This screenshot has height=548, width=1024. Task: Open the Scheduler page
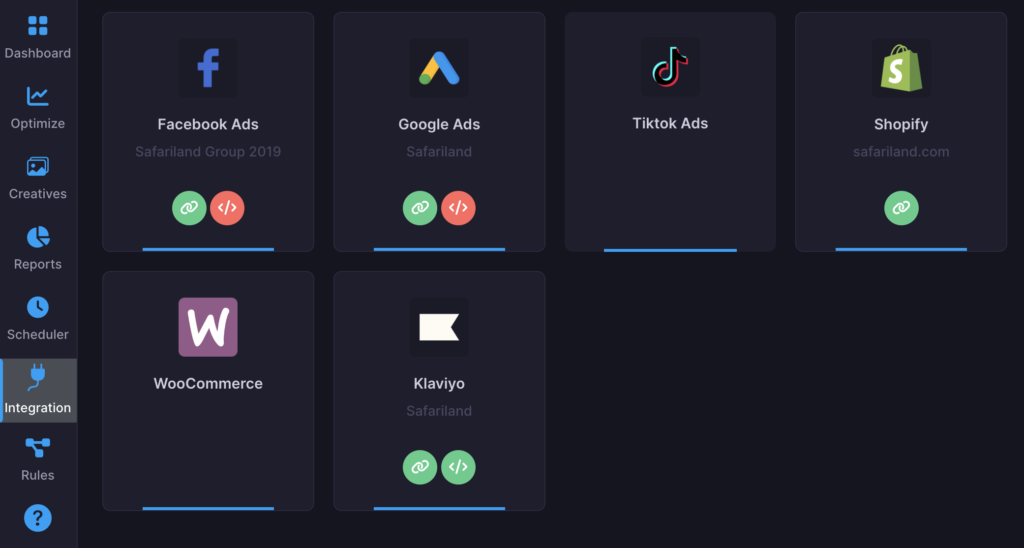pos(38,319)
